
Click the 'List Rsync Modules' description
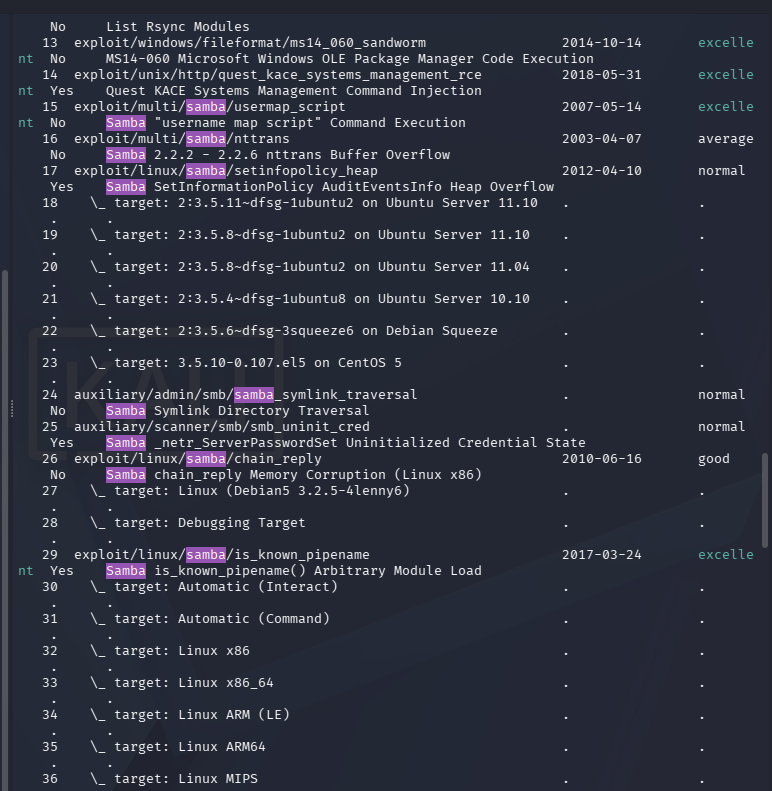coord(178,27)
